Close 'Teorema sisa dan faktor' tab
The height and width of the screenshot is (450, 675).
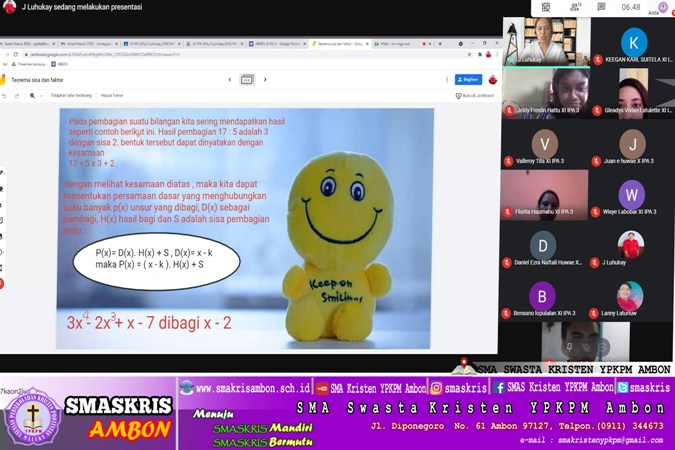(367, 44)
